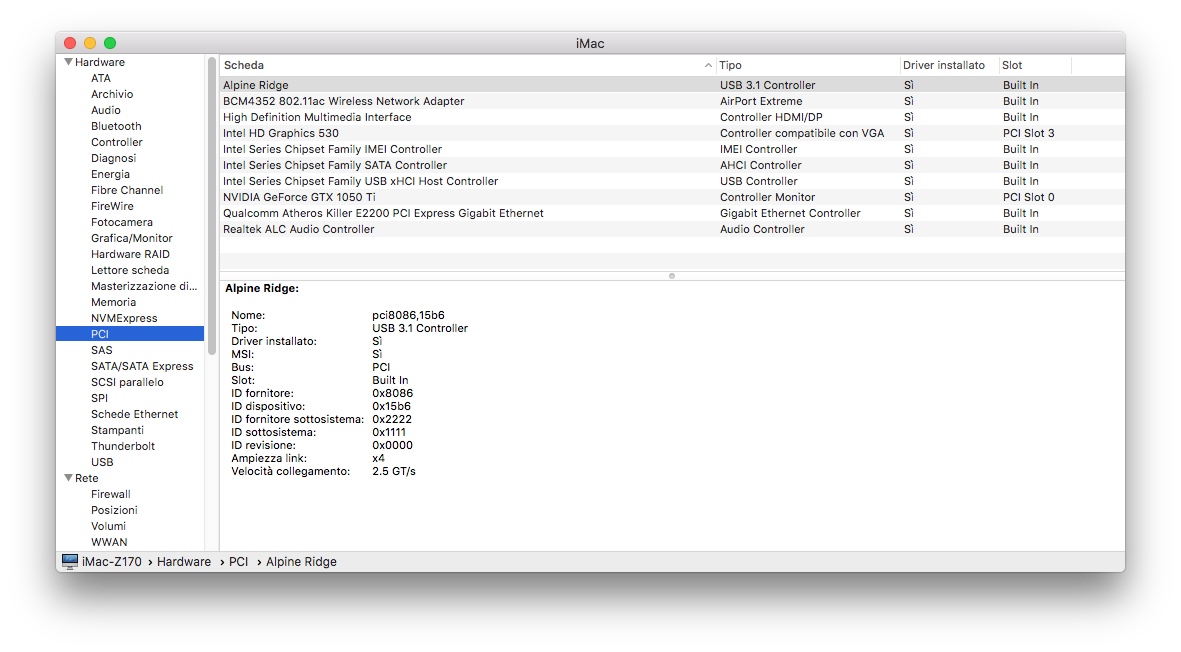1181x652 pixels.
Task: Select Archivio in the sidebar
Action: coord(112,94)
